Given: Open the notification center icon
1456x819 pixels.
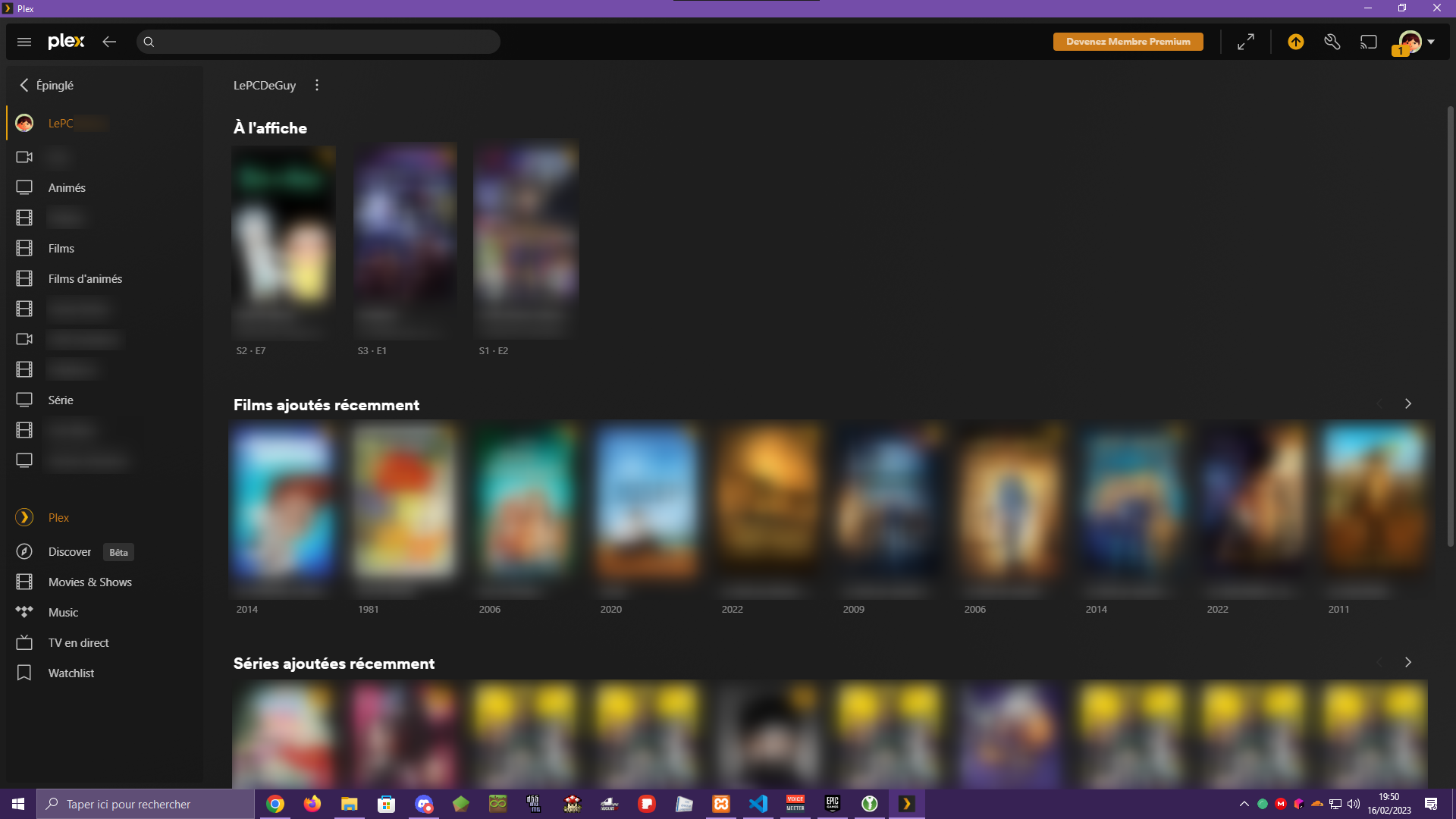Looking at the screenshot, I should (1431, 804).
